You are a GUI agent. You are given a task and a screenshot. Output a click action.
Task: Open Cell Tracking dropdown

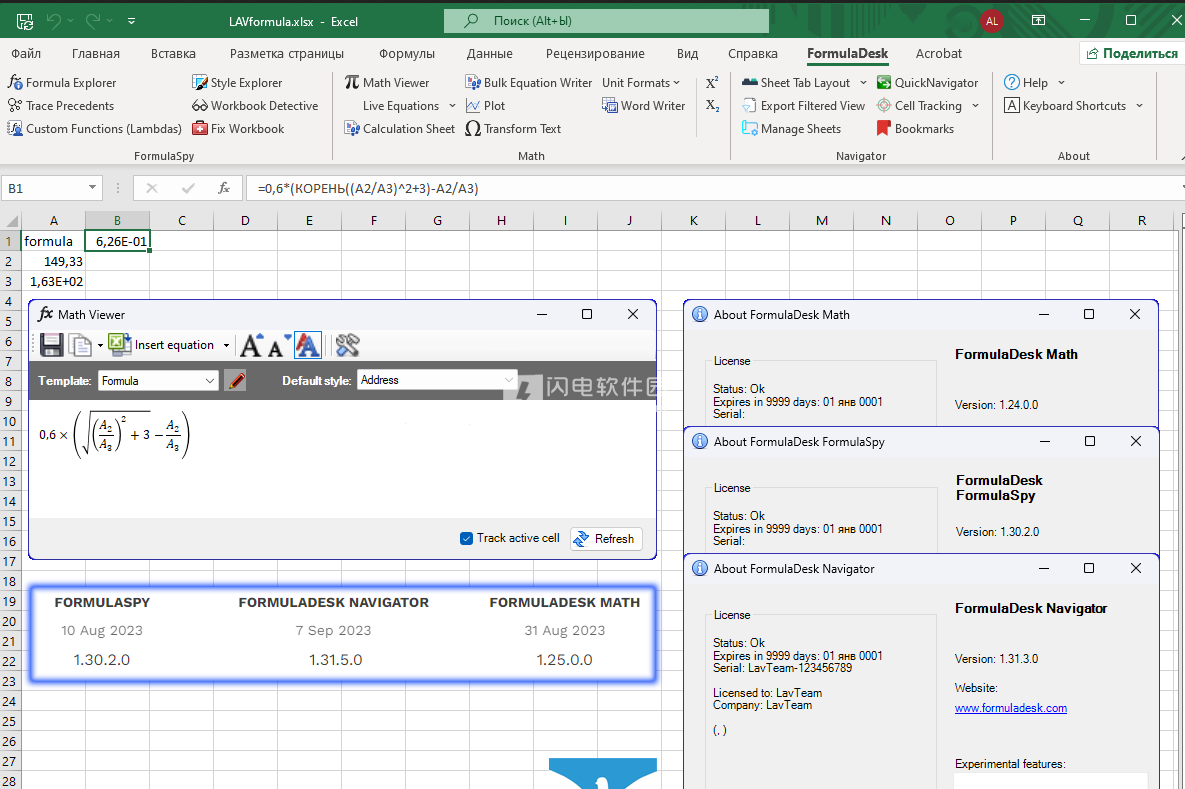point(975,106)
